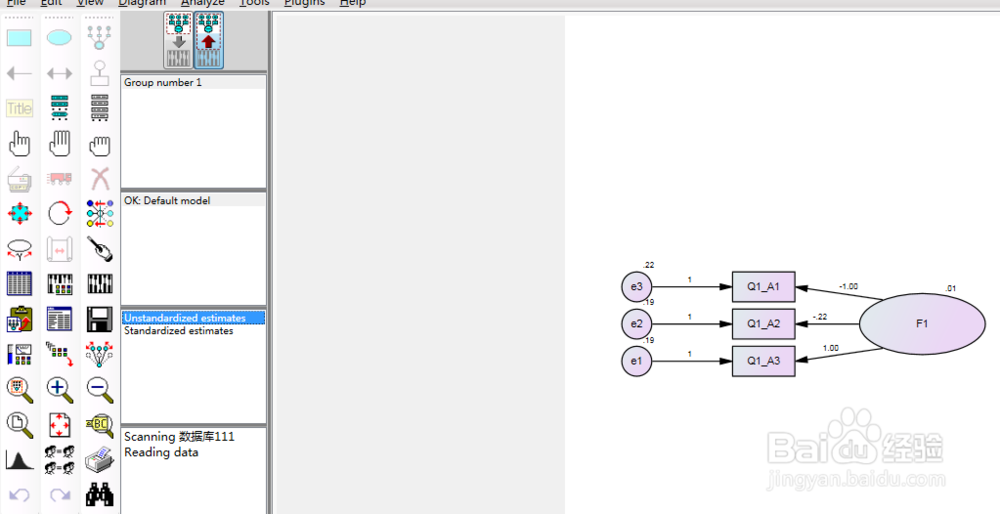The width and height of the screenshot is (1000, 514).
Task: Activate the erase objects X tool
Action: coord(99,179)
